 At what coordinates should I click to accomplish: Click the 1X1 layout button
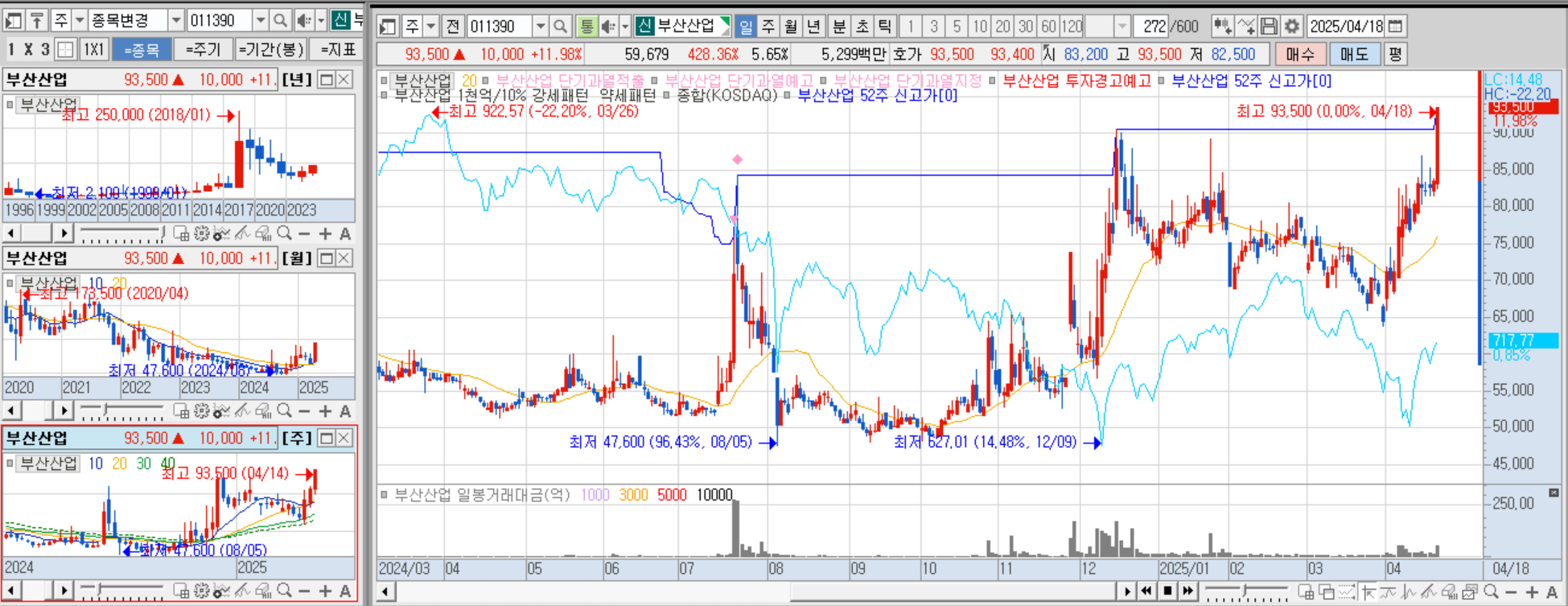click(x=94, y=50)
